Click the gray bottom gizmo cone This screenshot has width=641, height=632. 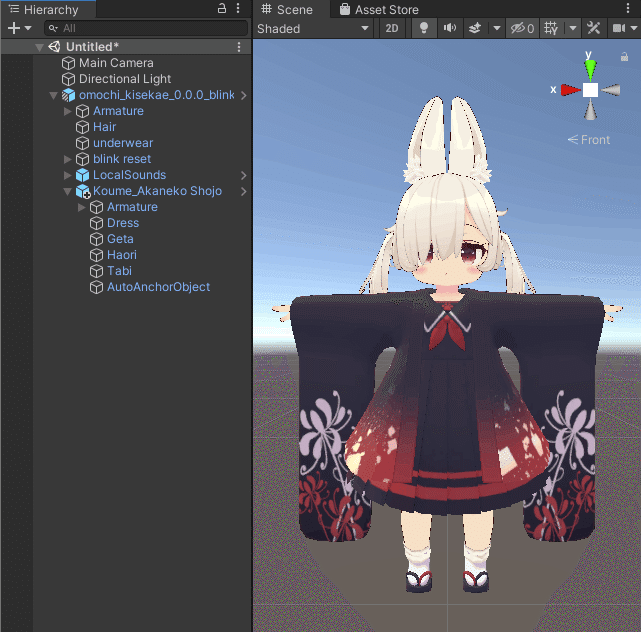[590, 110]
